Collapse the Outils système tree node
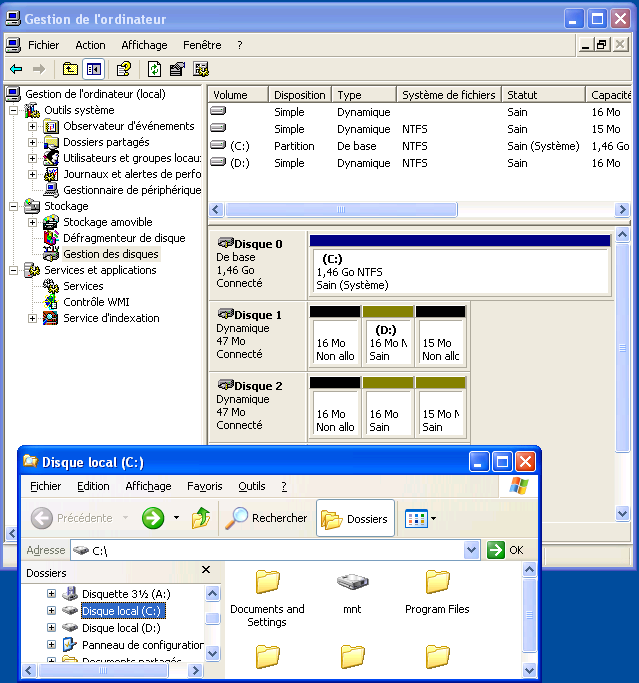 tap(14, 110)
